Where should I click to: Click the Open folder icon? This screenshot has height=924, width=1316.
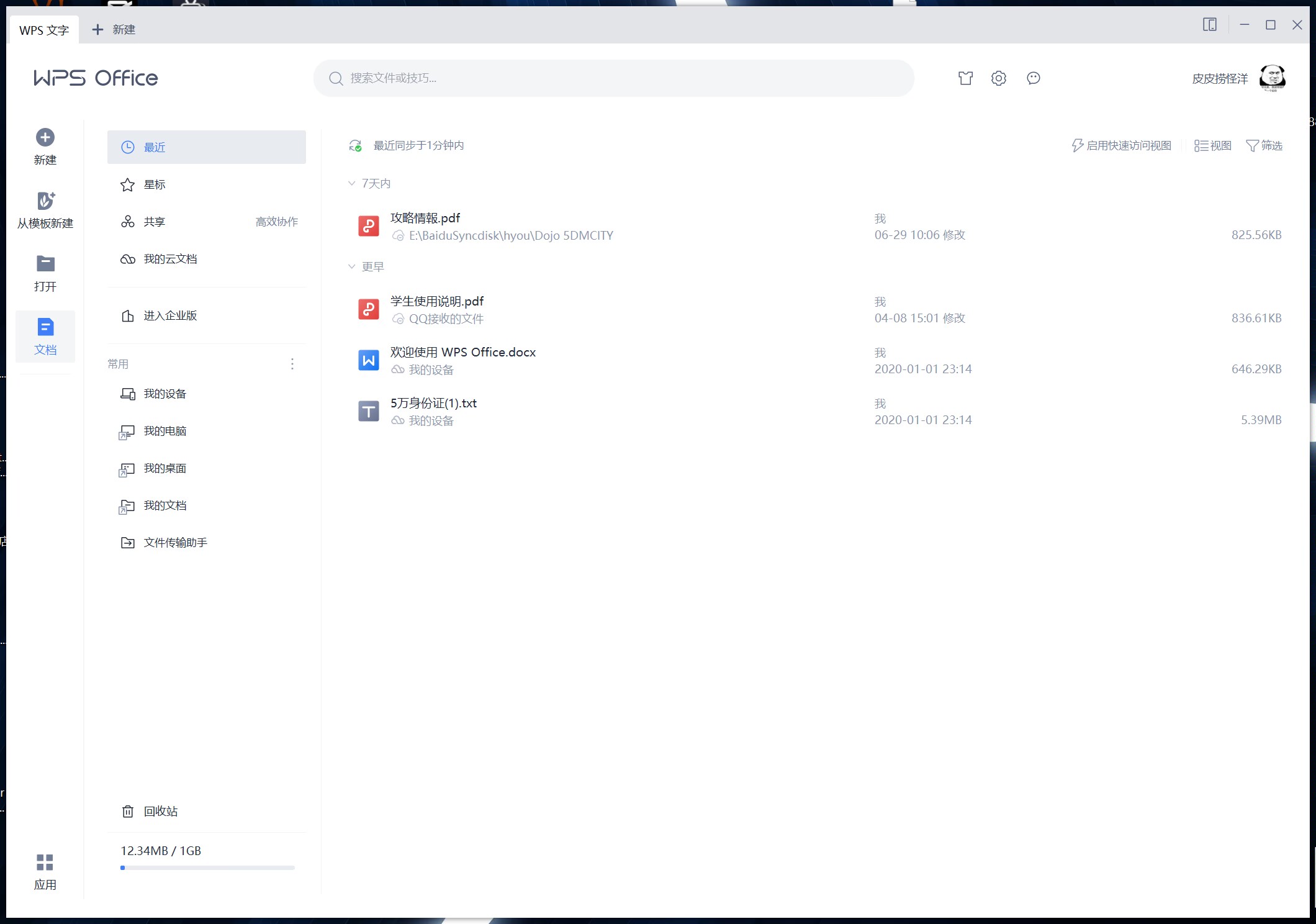[45, 264]
